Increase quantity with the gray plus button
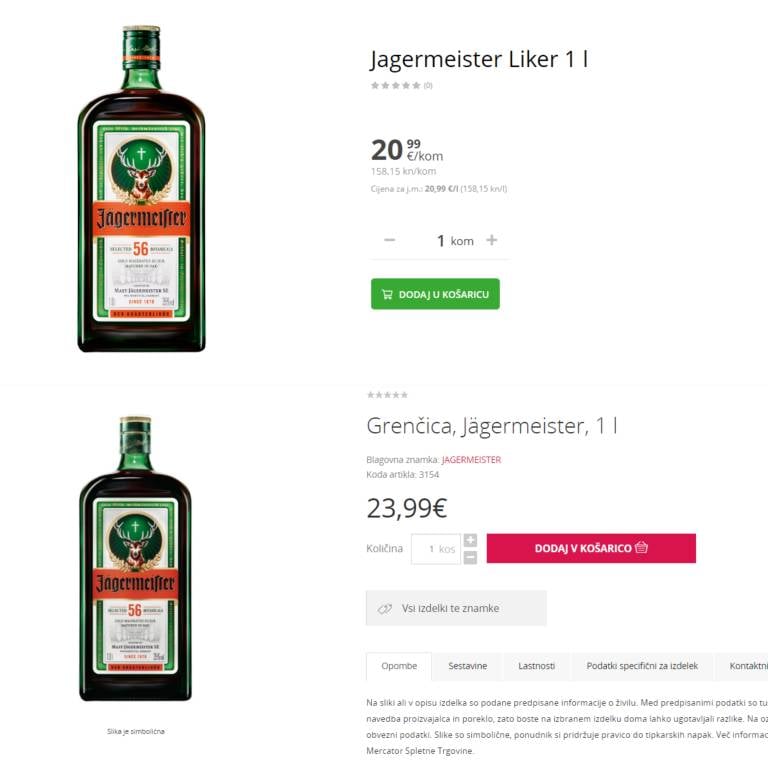The height and width of the screenshot is (768, 768). (470, 540)
